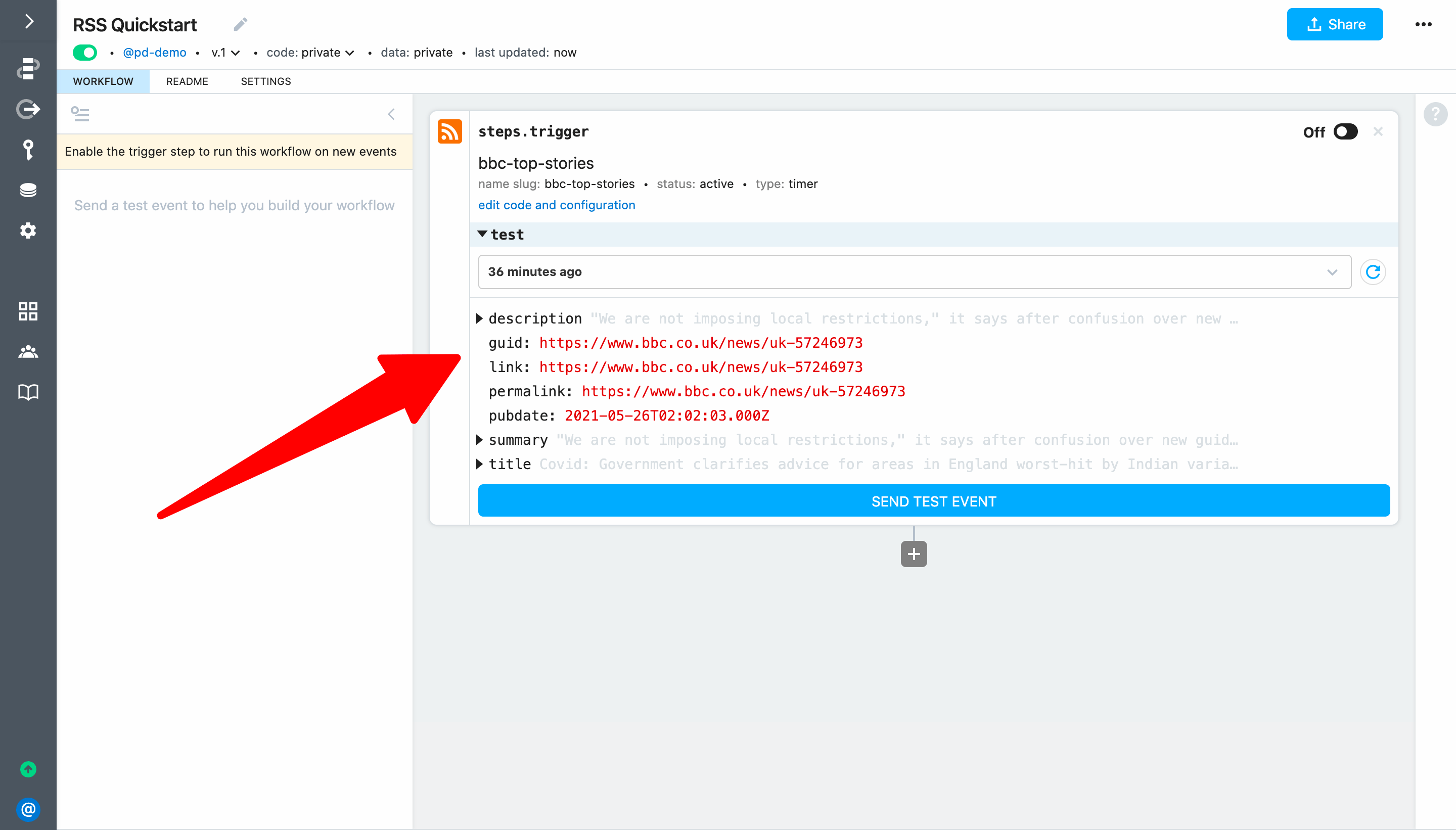Click the SEND TEST EVENT button
Viewport: 1456px width, 830px height.
[933, 501]
